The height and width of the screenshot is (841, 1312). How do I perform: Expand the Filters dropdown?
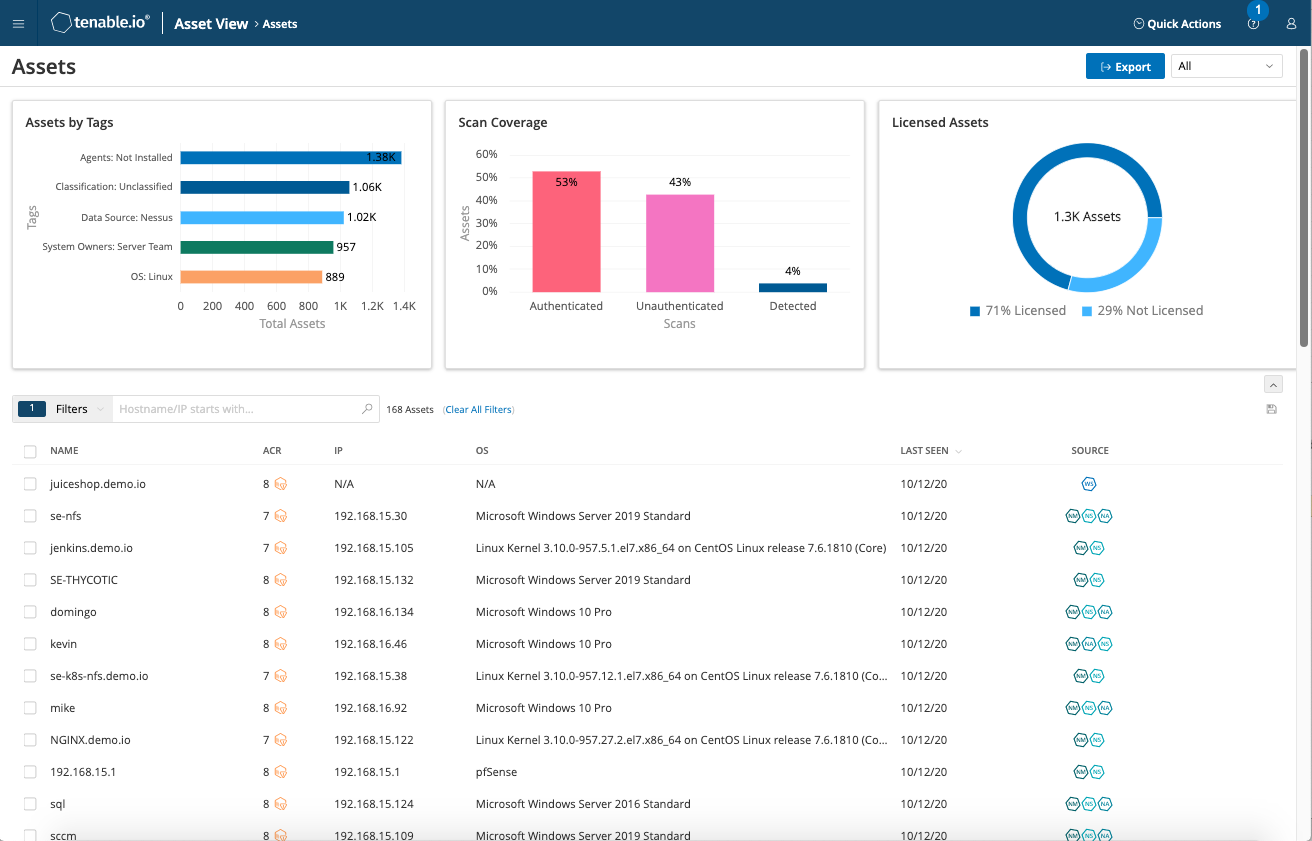[x=78, y=409]
